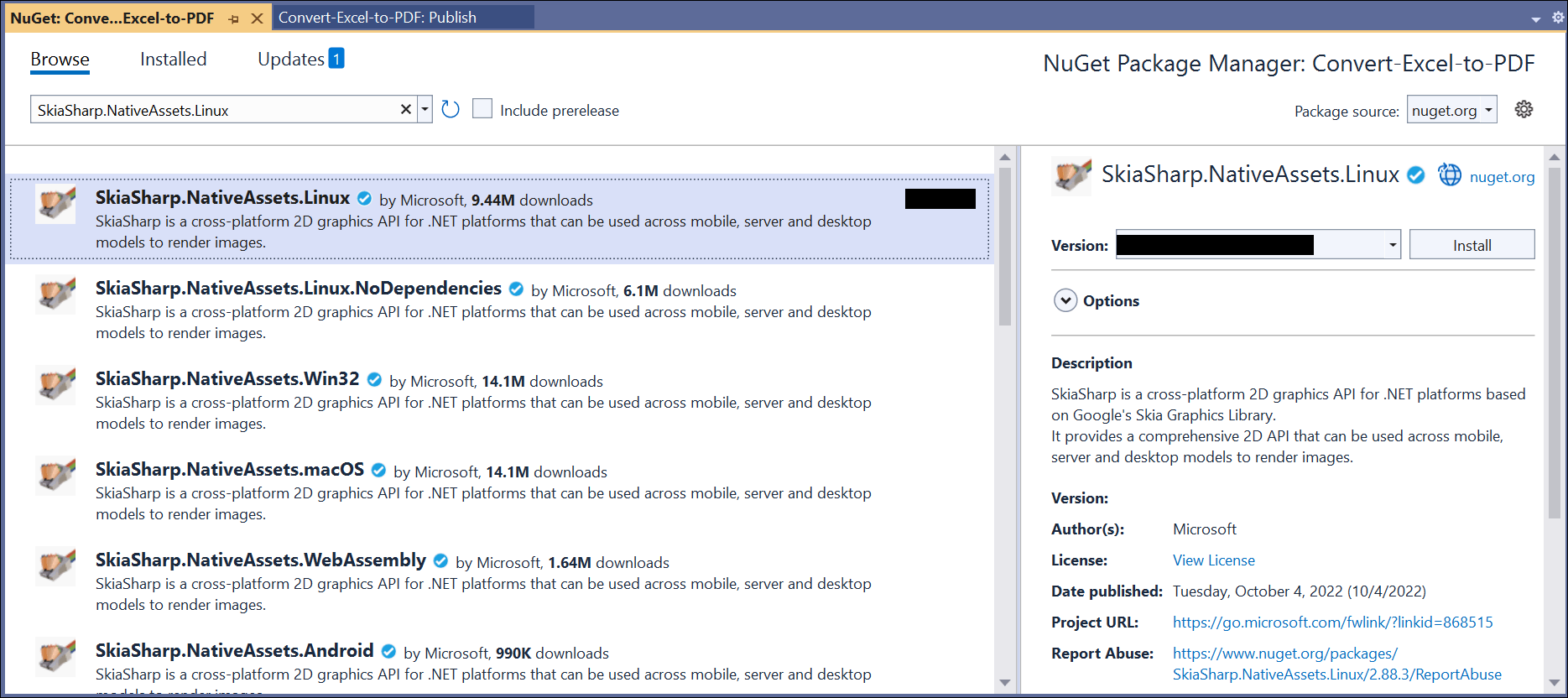Close the NuGet: Conve...Excel-to-PDF tab

(x=258, y=18)
